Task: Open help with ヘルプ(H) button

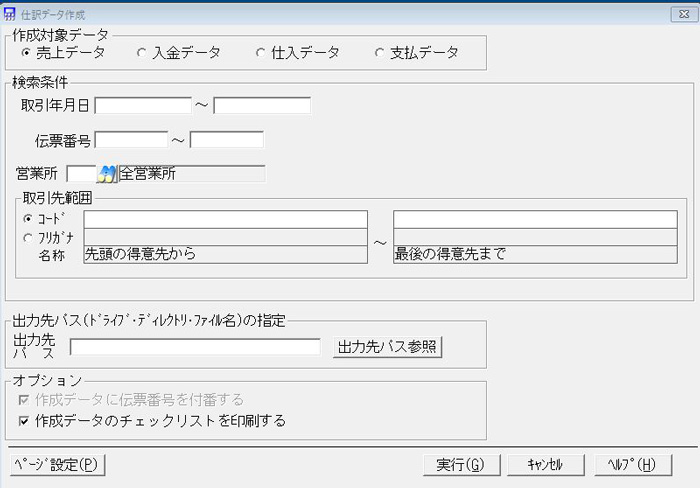Action: (626, 465)
